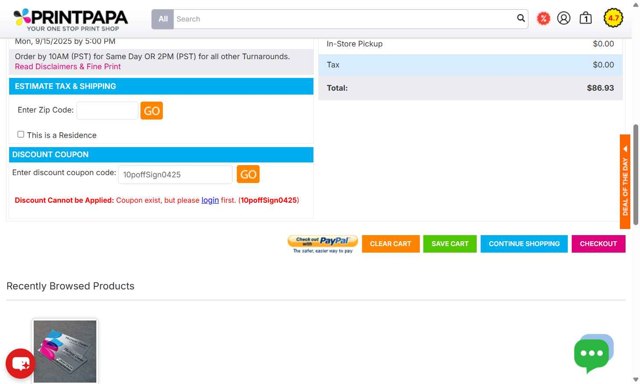
Task: Click GO to apply coupon code
Action: 248,174
